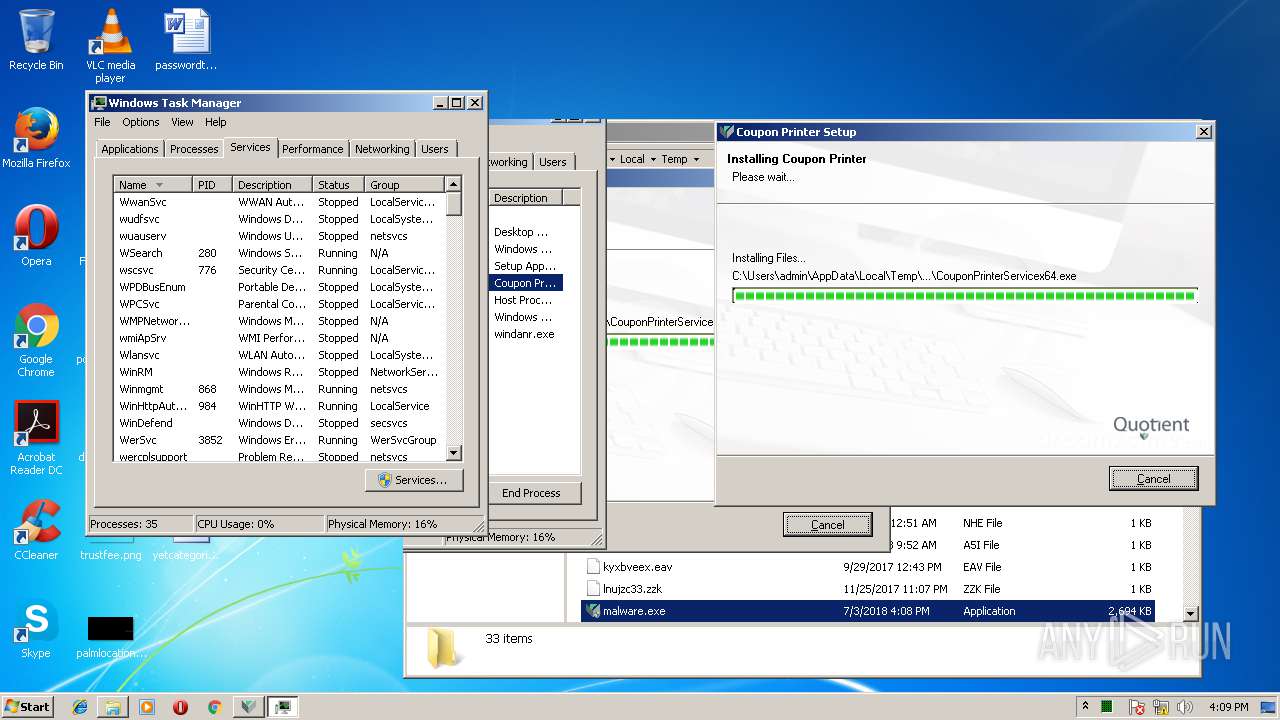Open the Help menu in Task Manager
The height and width of the screenshot is (720, 1280).
[x=216, y=122]
